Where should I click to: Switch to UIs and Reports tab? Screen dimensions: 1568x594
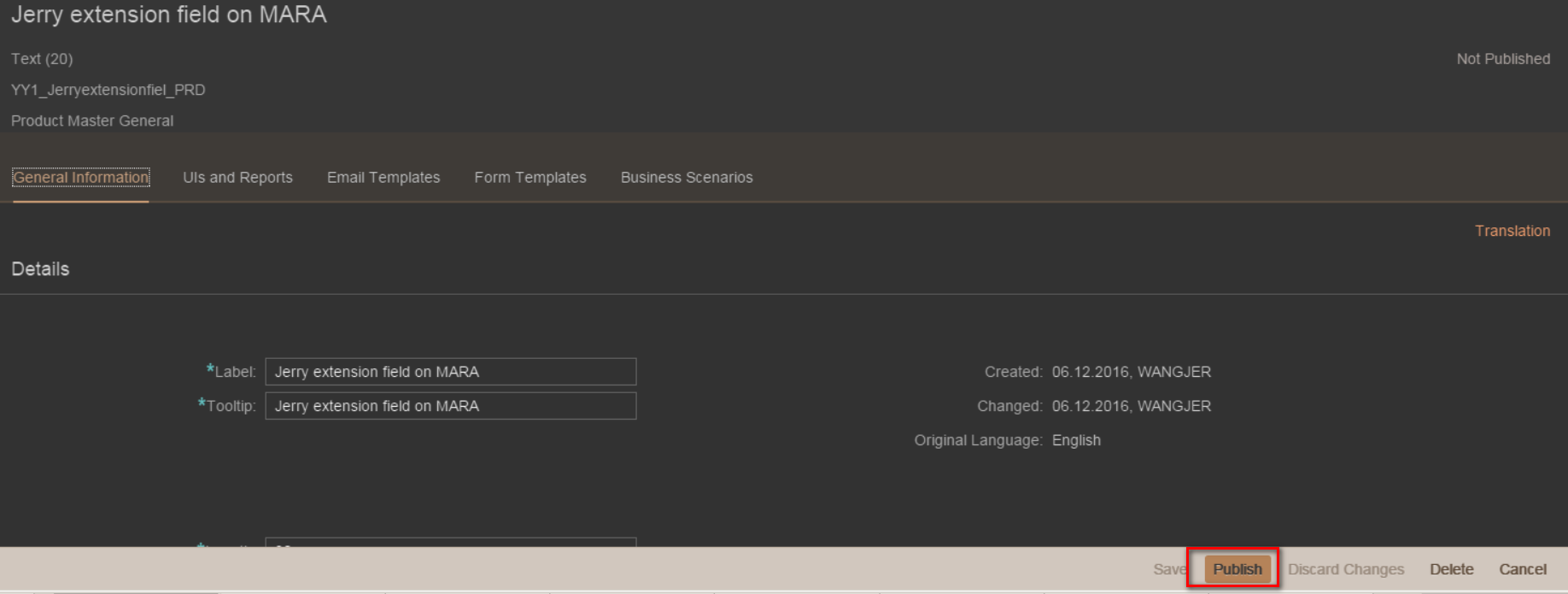237,178
